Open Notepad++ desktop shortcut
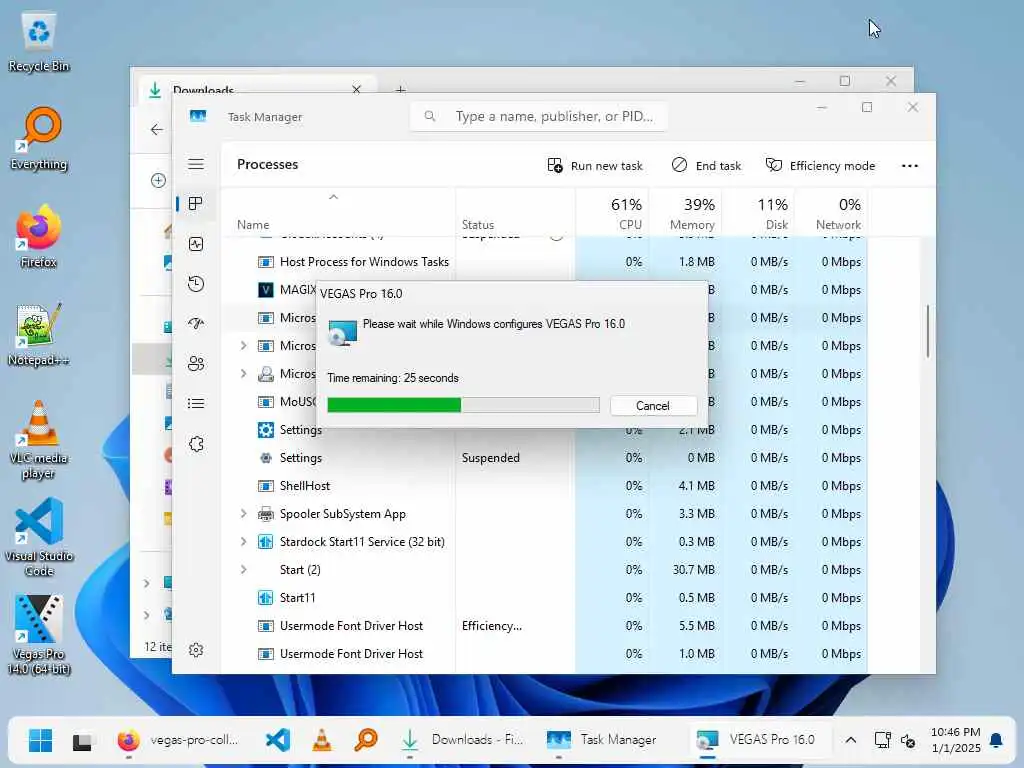 39,334
